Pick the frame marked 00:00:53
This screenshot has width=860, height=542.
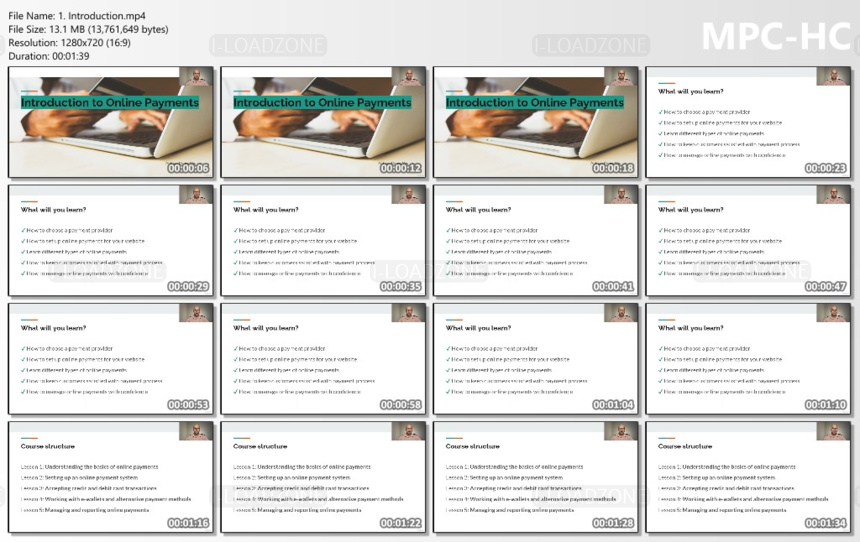point(111,359)
